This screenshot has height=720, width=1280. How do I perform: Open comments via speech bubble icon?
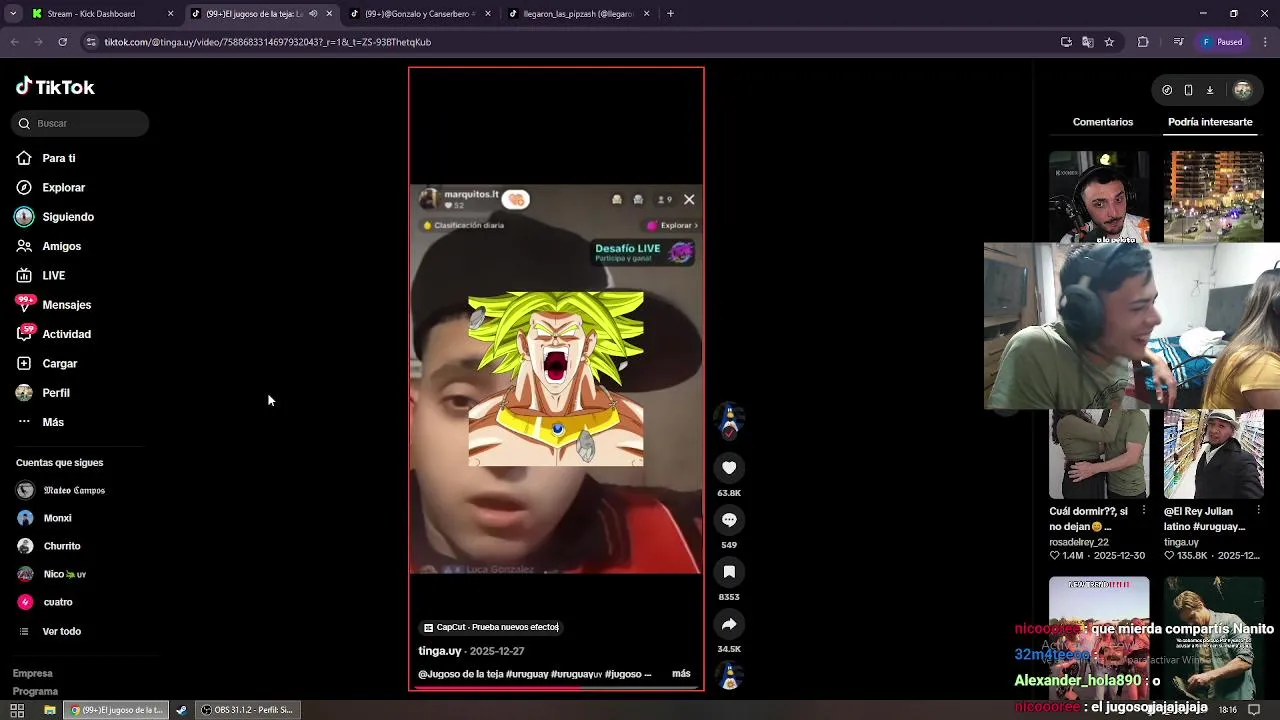coord(729,520)
